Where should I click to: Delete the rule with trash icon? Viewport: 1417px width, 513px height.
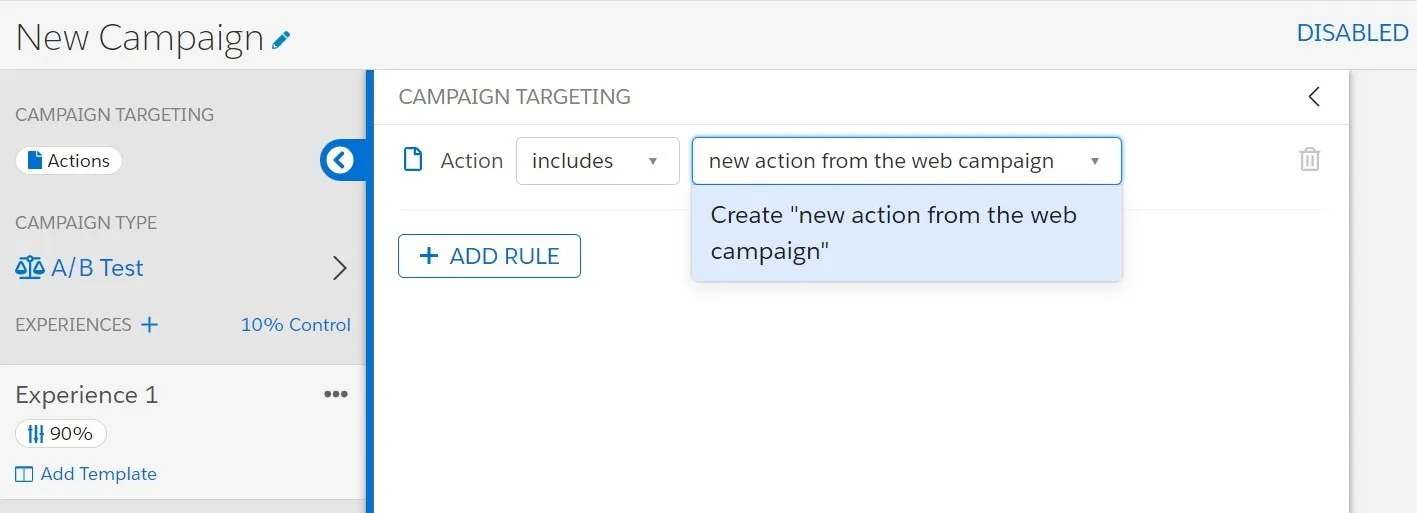pyautogui.click(x=1309, y=160)
